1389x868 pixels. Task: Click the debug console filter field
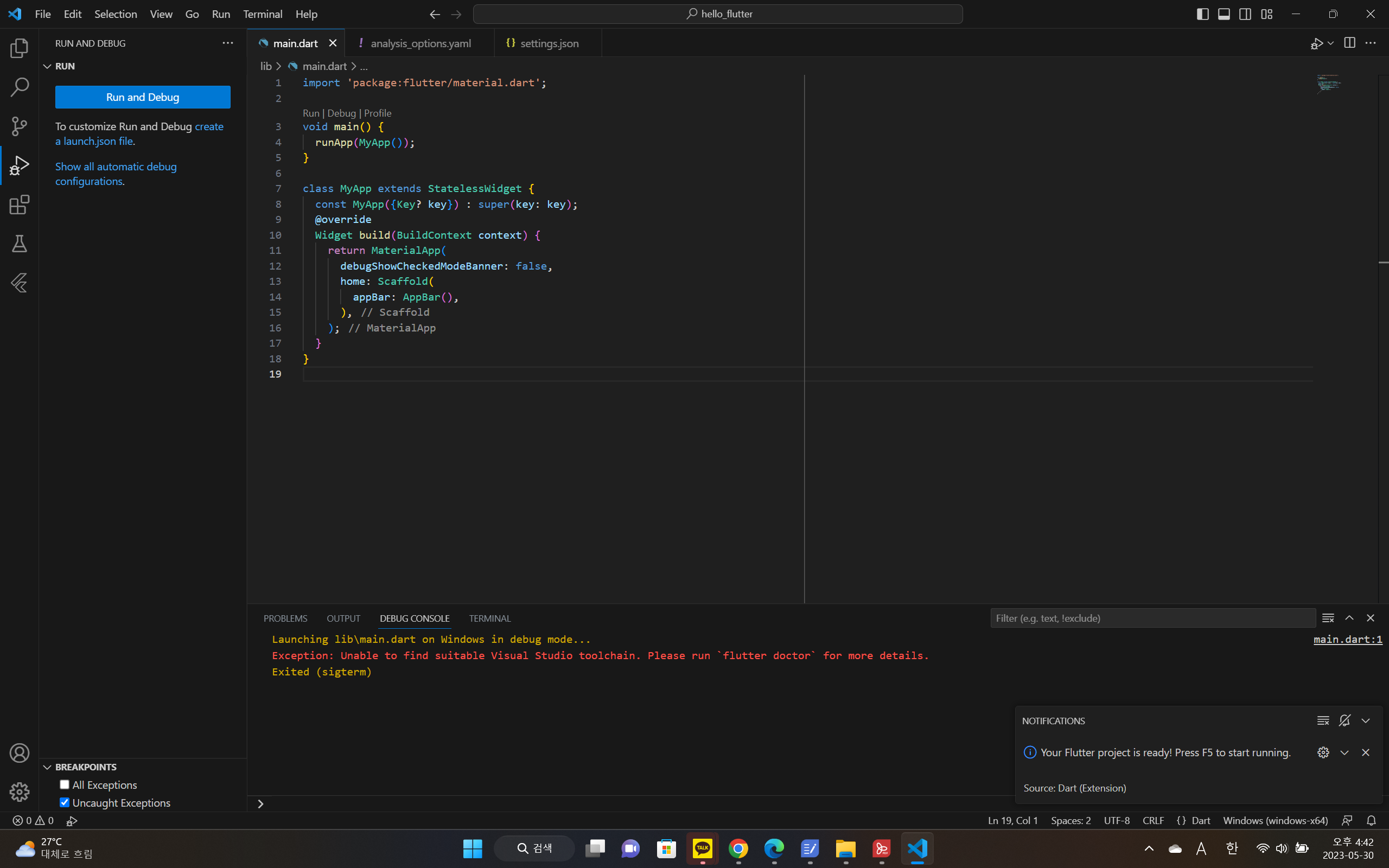1152,618
